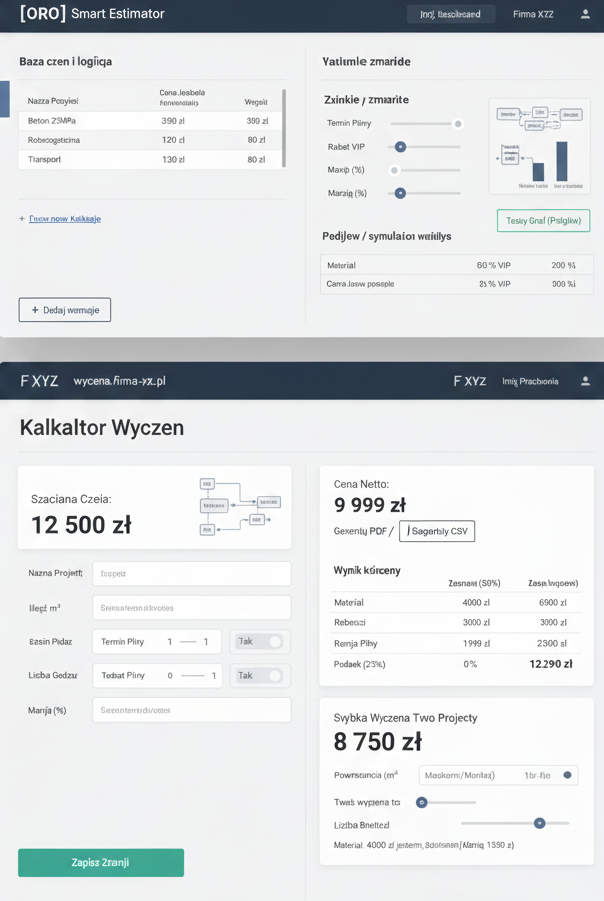Click the Nazna Projekt input field
Screen dimensions: 604x901
tap(191, 574)
